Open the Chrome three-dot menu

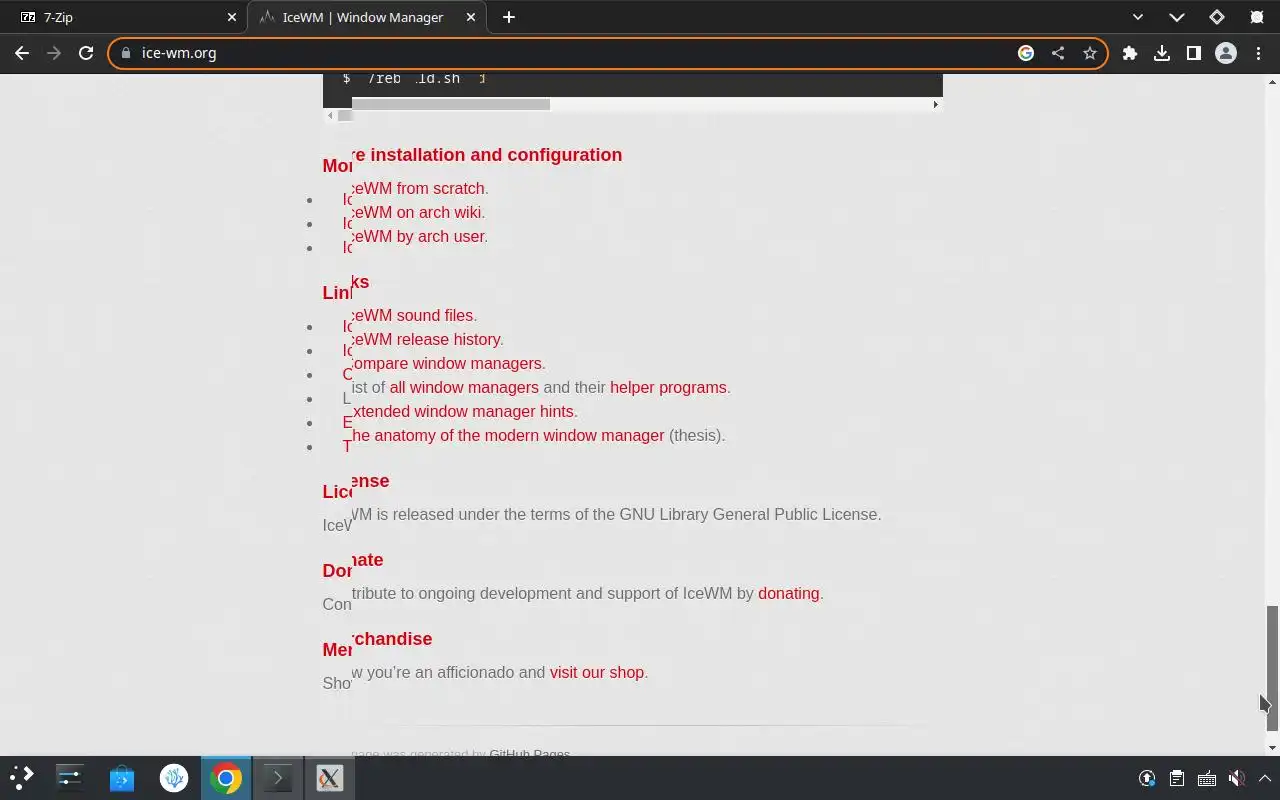click(1258, 53)
